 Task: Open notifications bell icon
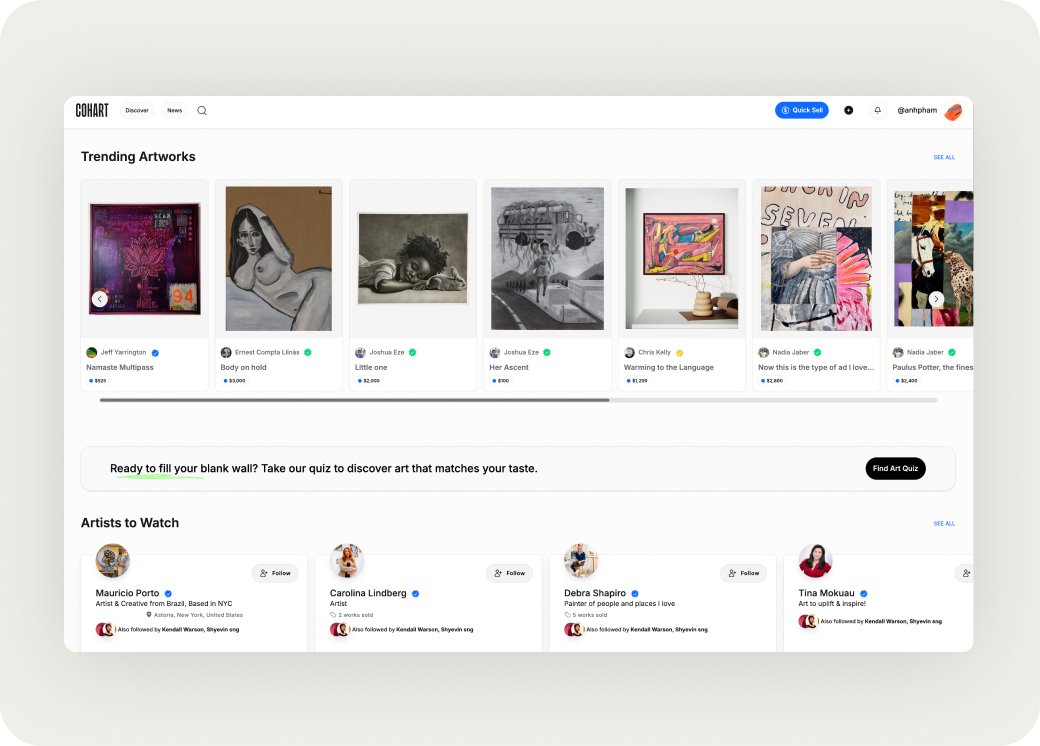tap(878, 110)
